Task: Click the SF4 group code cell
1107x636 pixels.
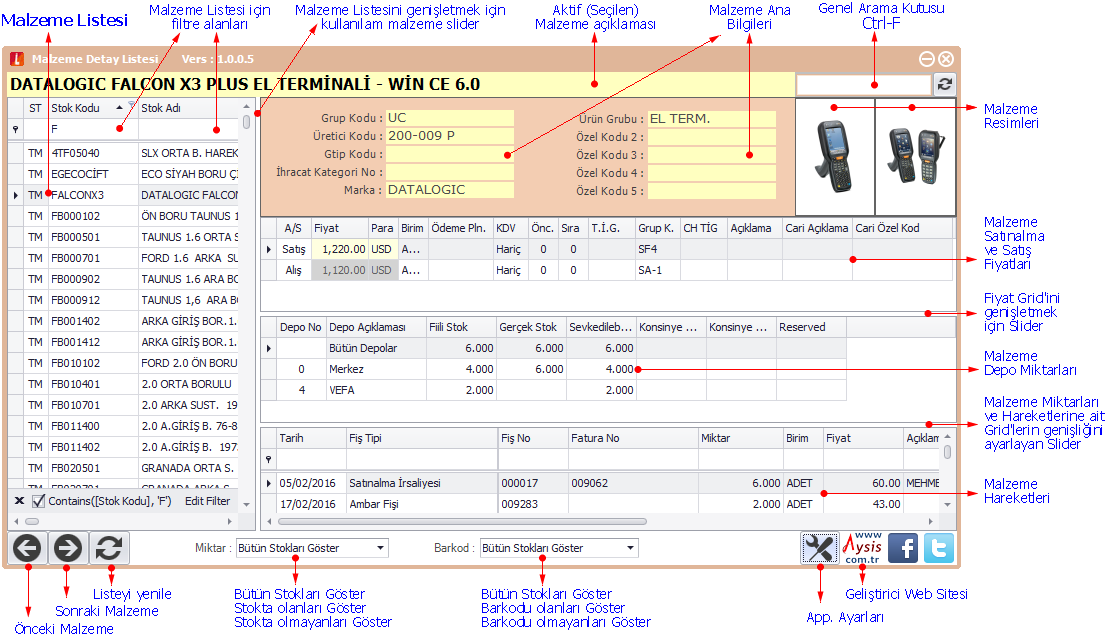Action: click(657, 249)
